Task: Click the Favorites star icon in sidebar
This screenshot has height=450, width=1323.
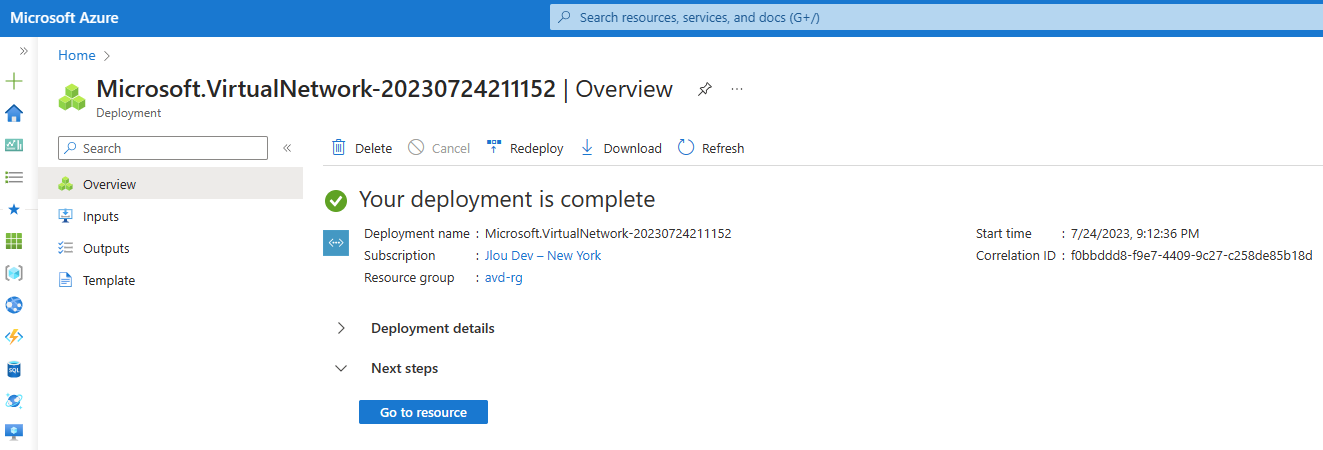Action: (14, 209)
